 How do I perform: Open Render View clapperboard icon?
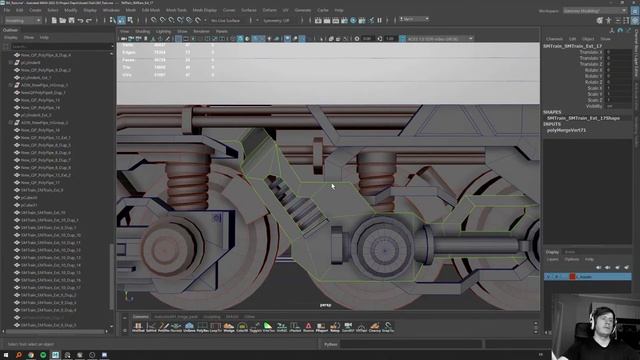click(x=318, y=20)
